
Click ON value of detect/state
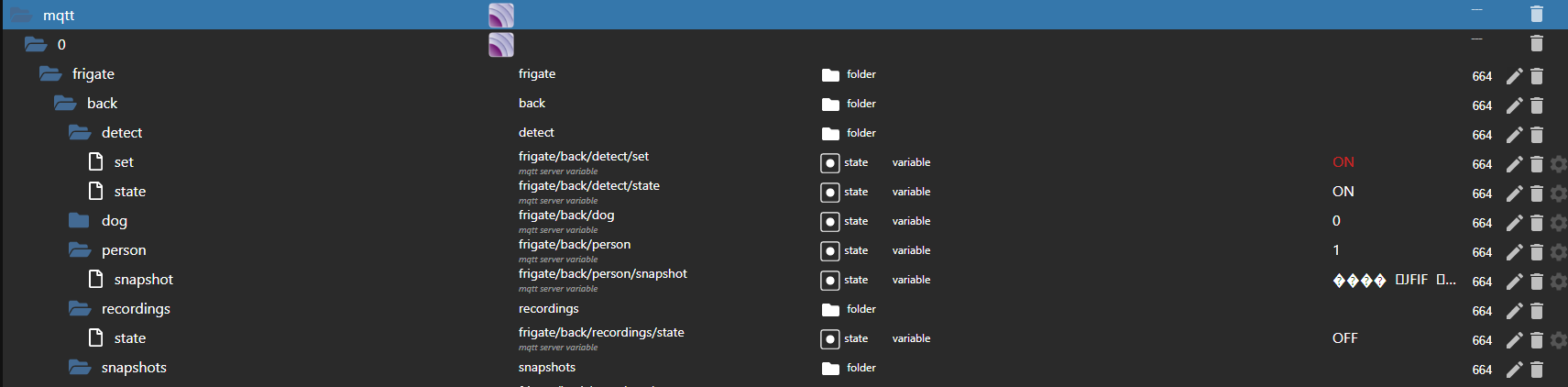1343,192
